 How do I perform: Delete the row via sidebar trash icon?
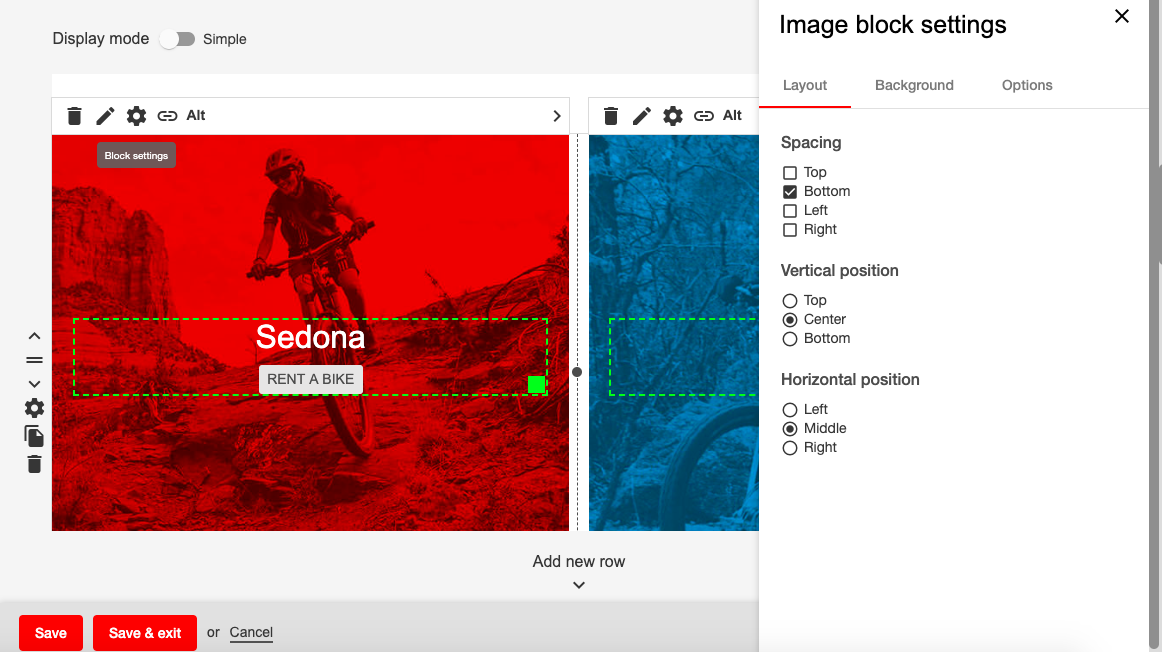pyautogui.click(x=33, y=464)
